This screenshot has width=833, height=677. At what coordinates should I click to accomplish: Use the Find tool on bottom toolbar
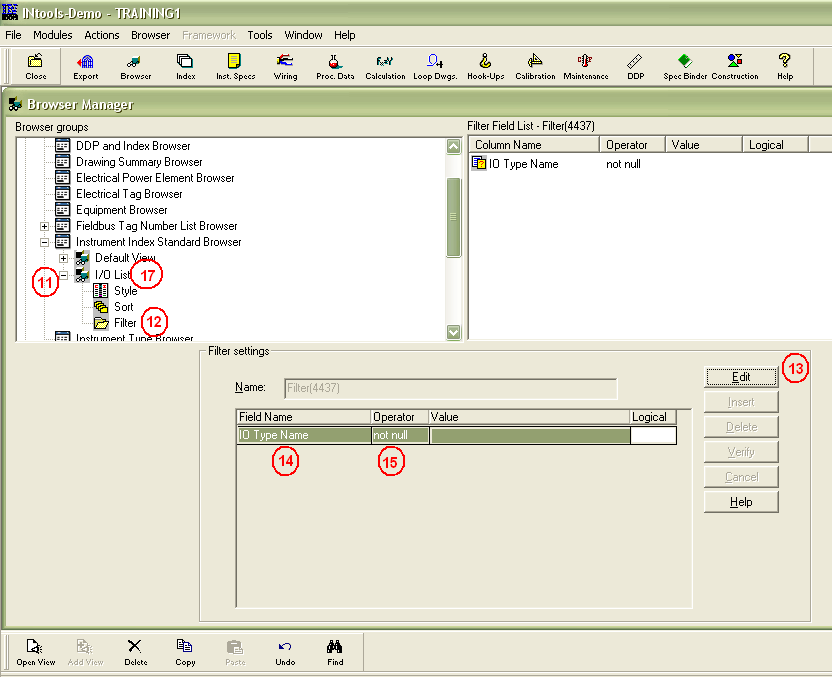click(335, 652)
